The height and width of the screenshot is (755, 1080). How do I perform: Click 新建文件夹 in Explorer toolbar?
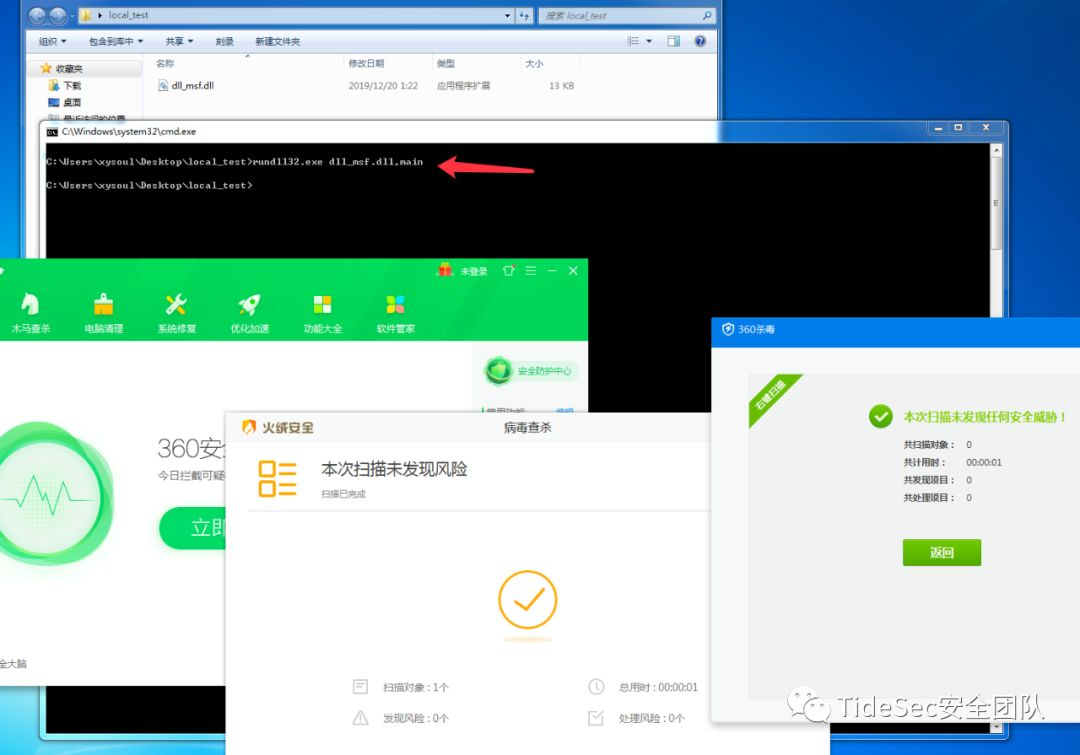point(278,41)
